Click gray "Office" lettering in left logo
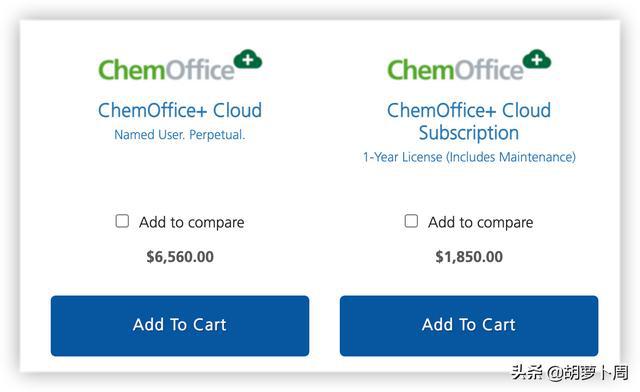 (x=200, y=70)
